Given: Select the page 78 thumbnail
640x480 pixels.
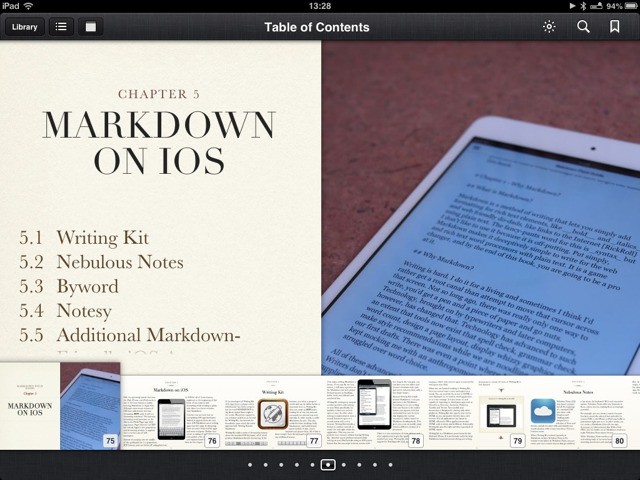Looking at the screenshot, I should click(x=375, y=412).
